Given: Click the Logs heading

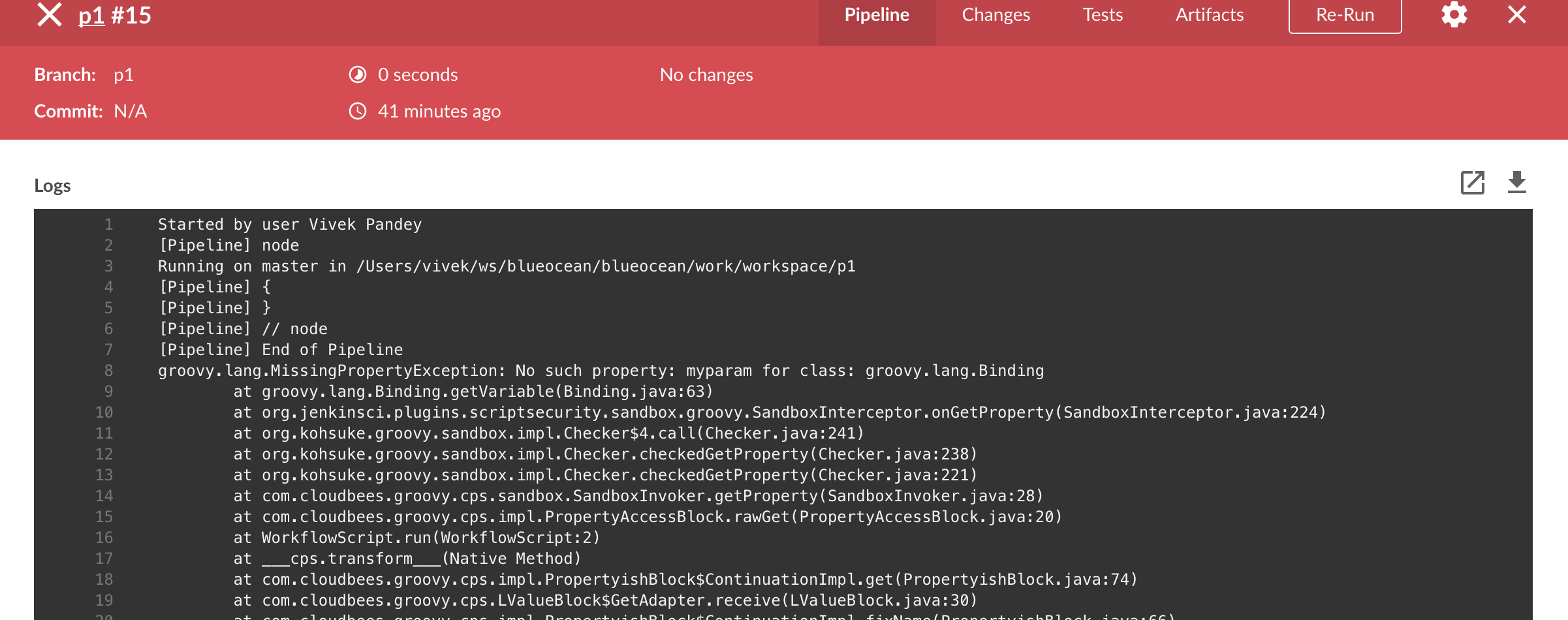Looking at the screenshot, I should click(52, 186).
